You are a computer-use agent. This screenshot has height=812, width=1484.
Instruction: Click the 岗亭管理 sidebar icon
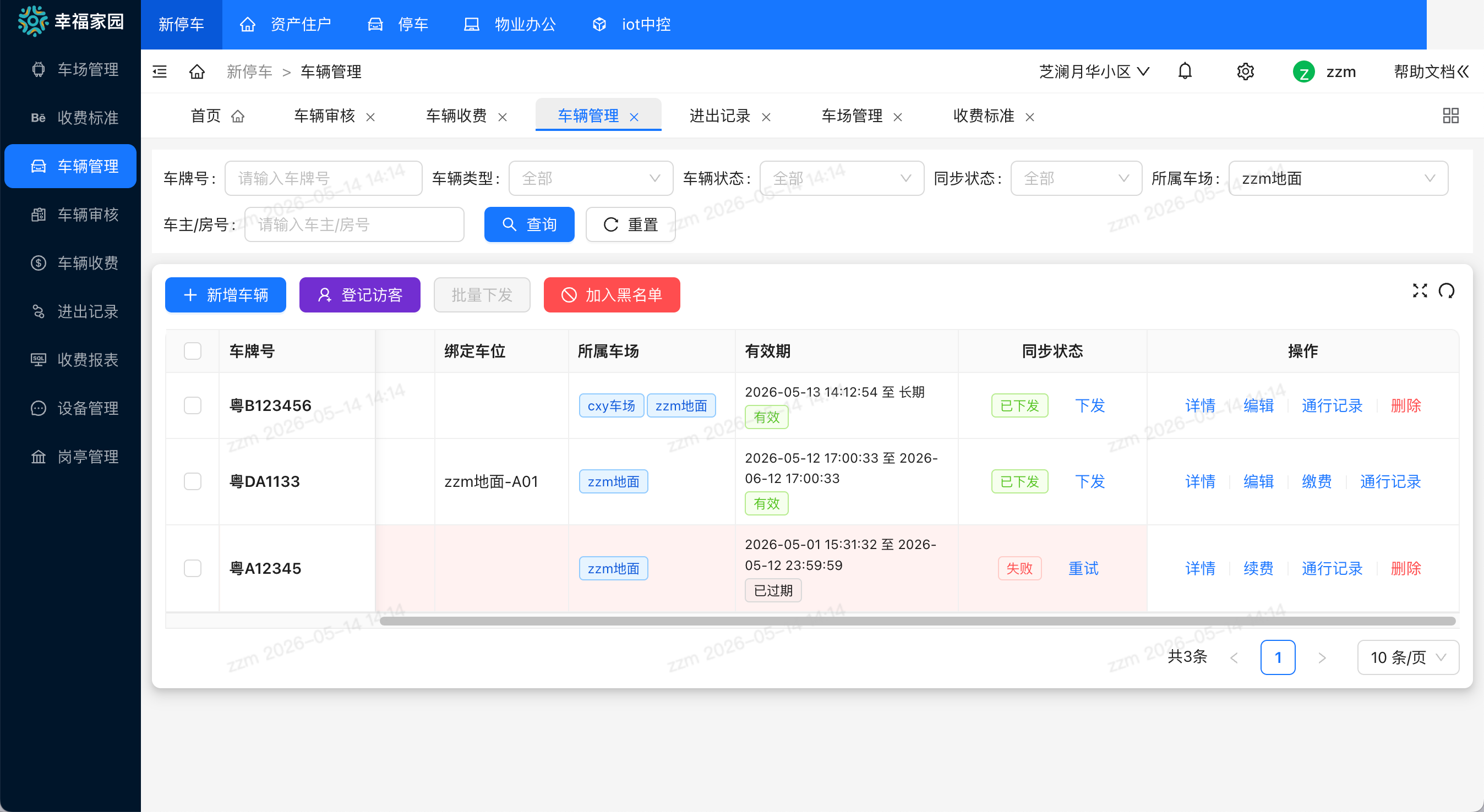pyautogui.click(x=39, y=456)
